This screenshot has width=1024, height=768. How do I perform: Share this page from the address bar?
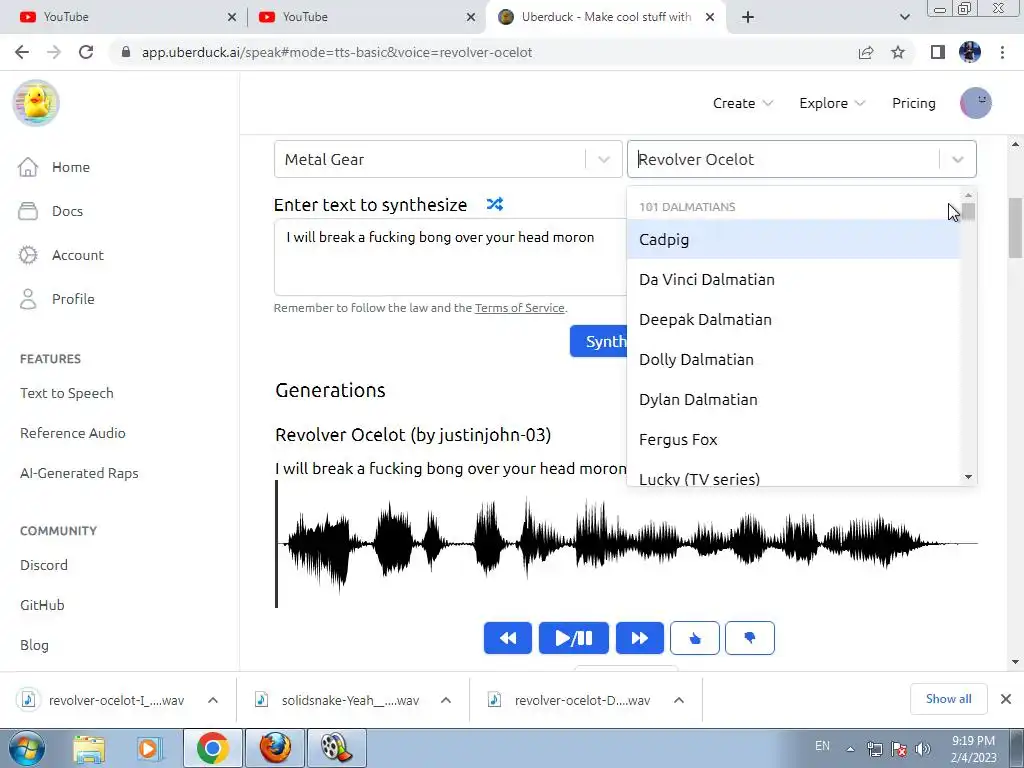[866, 52]
